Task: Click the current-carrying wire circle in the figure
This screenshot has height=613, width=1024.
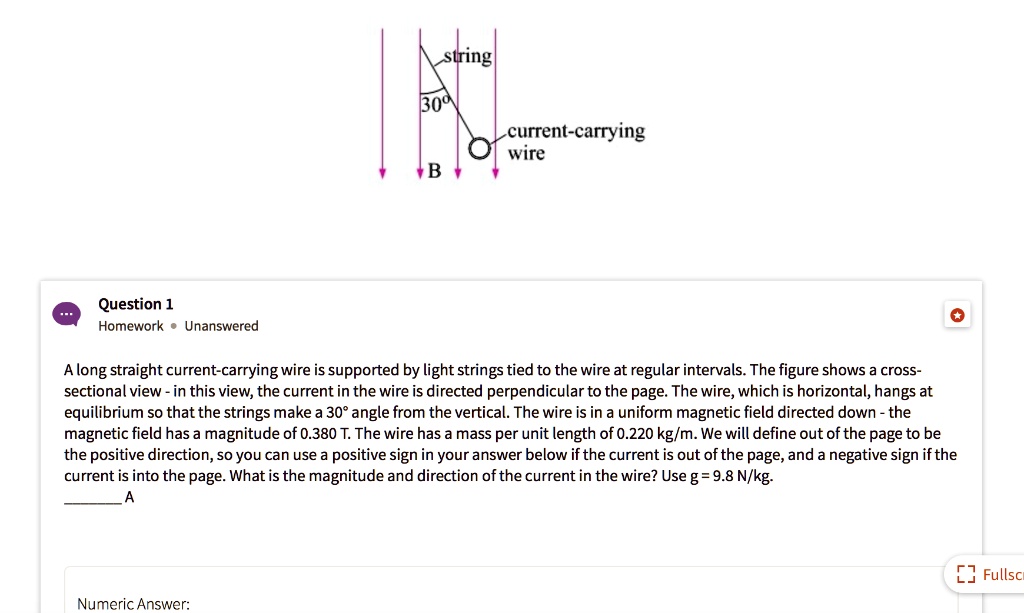Action: click(x=479, y=148)
